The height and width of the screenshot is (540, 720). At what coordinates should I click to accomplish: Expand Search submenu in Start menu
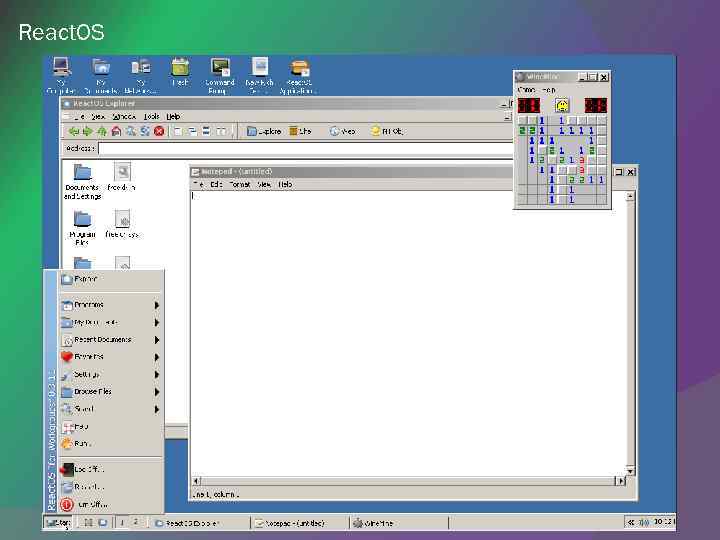(110, 409)
